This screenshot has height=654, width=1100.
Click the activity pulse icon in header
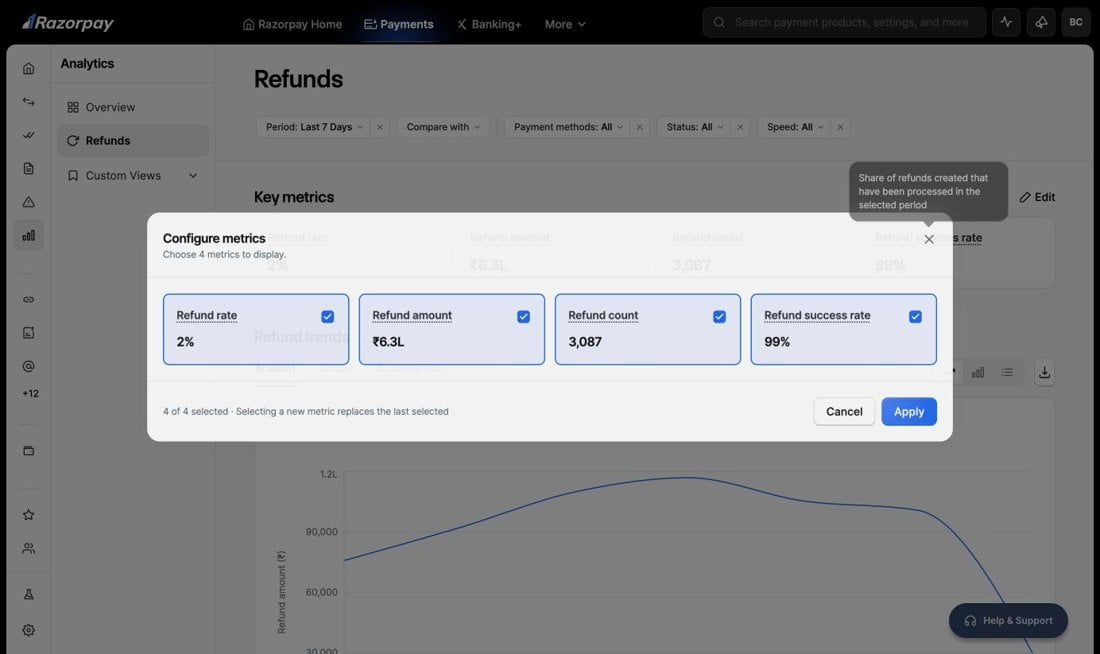(1006, 22)
